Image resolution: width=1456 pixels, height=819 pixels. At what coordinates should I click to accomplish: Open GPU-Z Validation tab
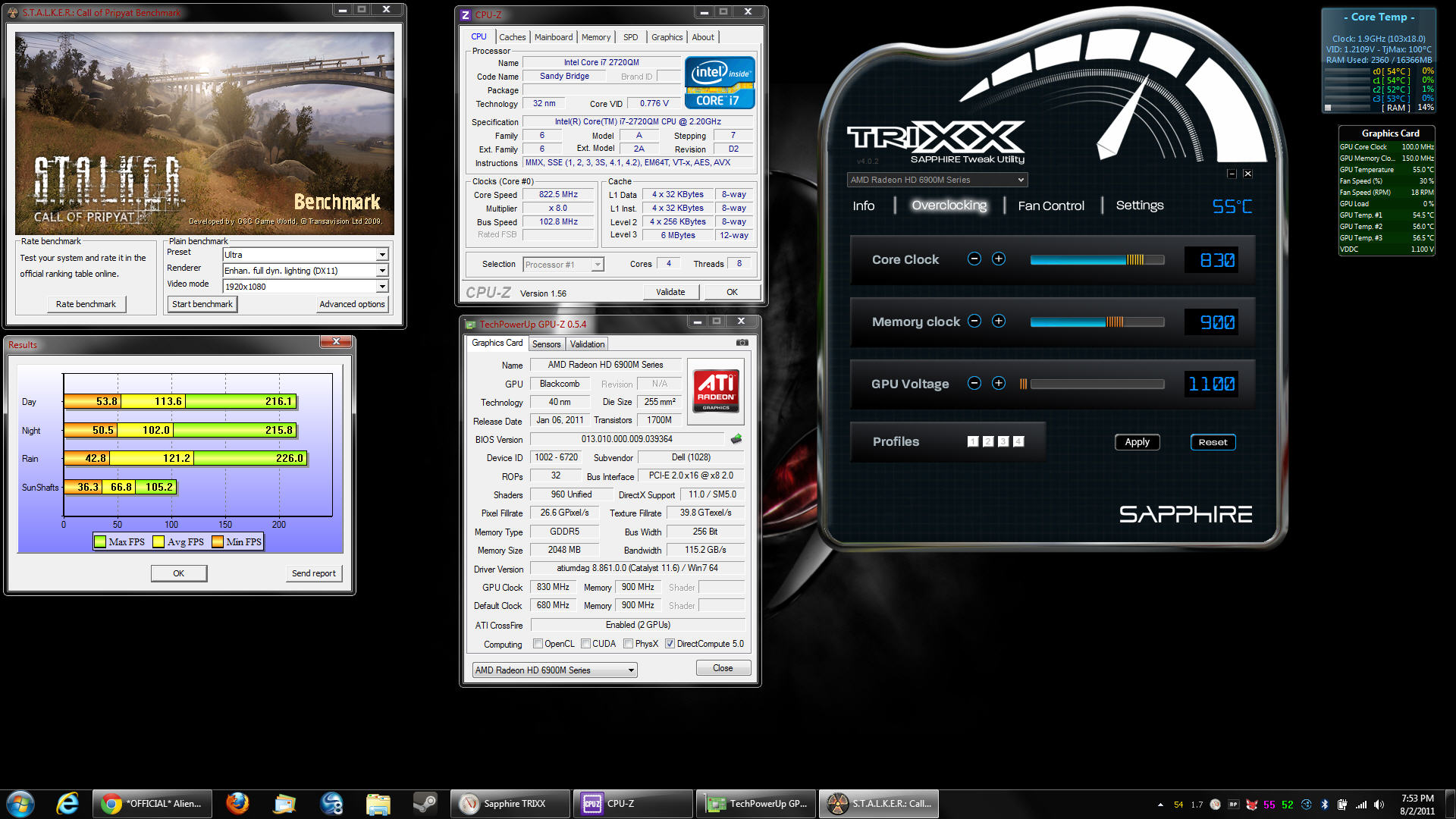(587, 344)
